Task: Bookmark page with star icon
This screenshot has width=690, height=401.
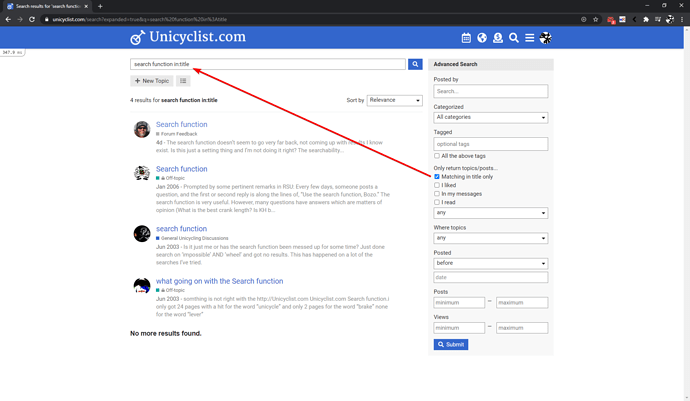Action: click(595, 19)
